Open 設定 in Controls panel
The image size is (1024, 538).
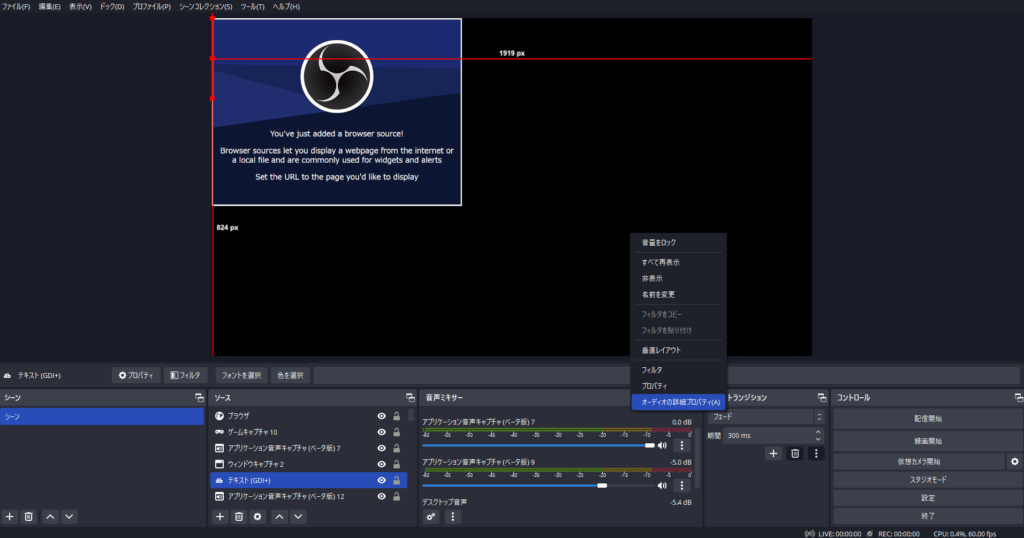[927, 498]
